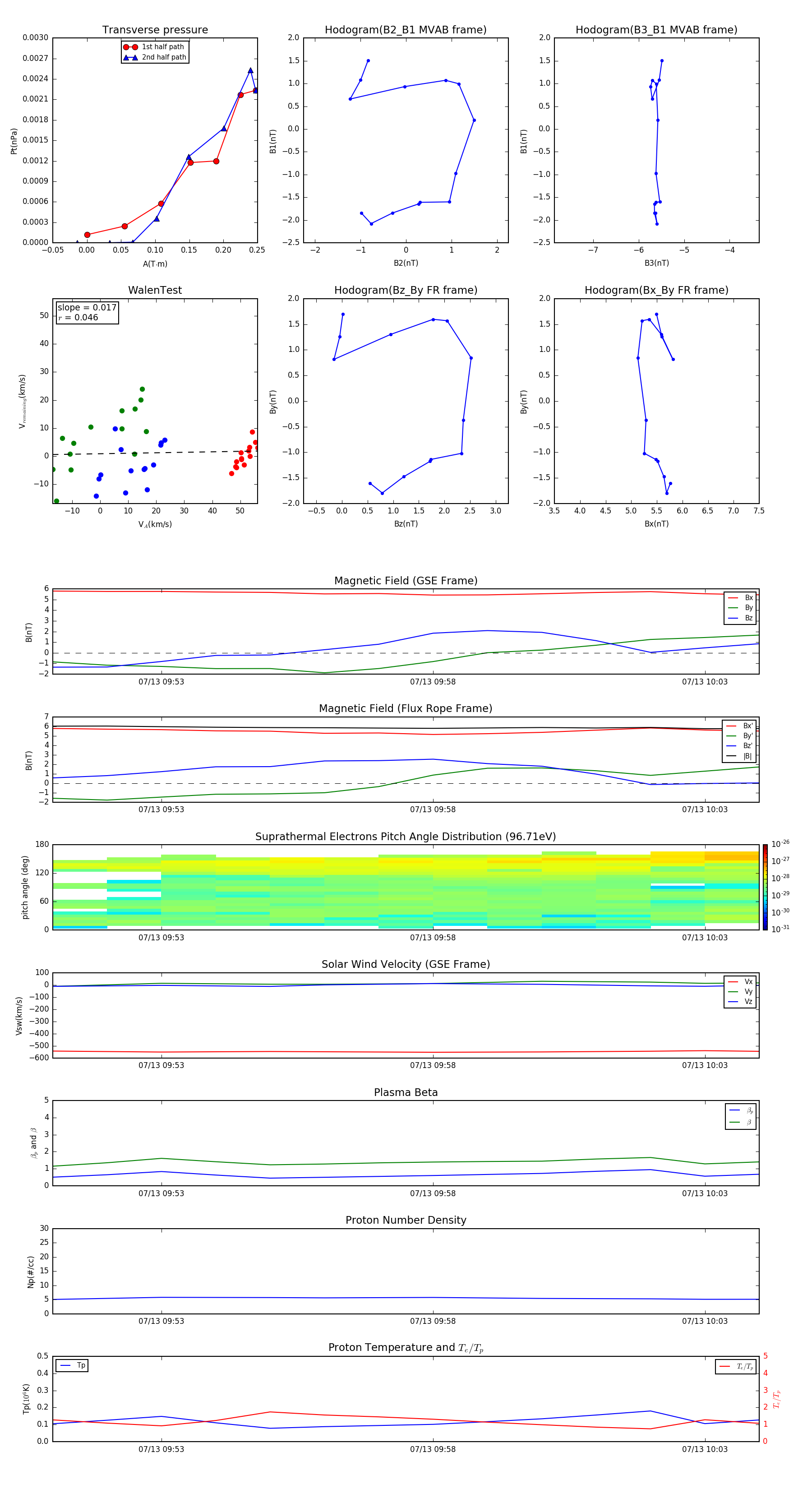Select the Vx entry in velocity legend
This screenshot has width=812, height=1489.
click(740, 981)
